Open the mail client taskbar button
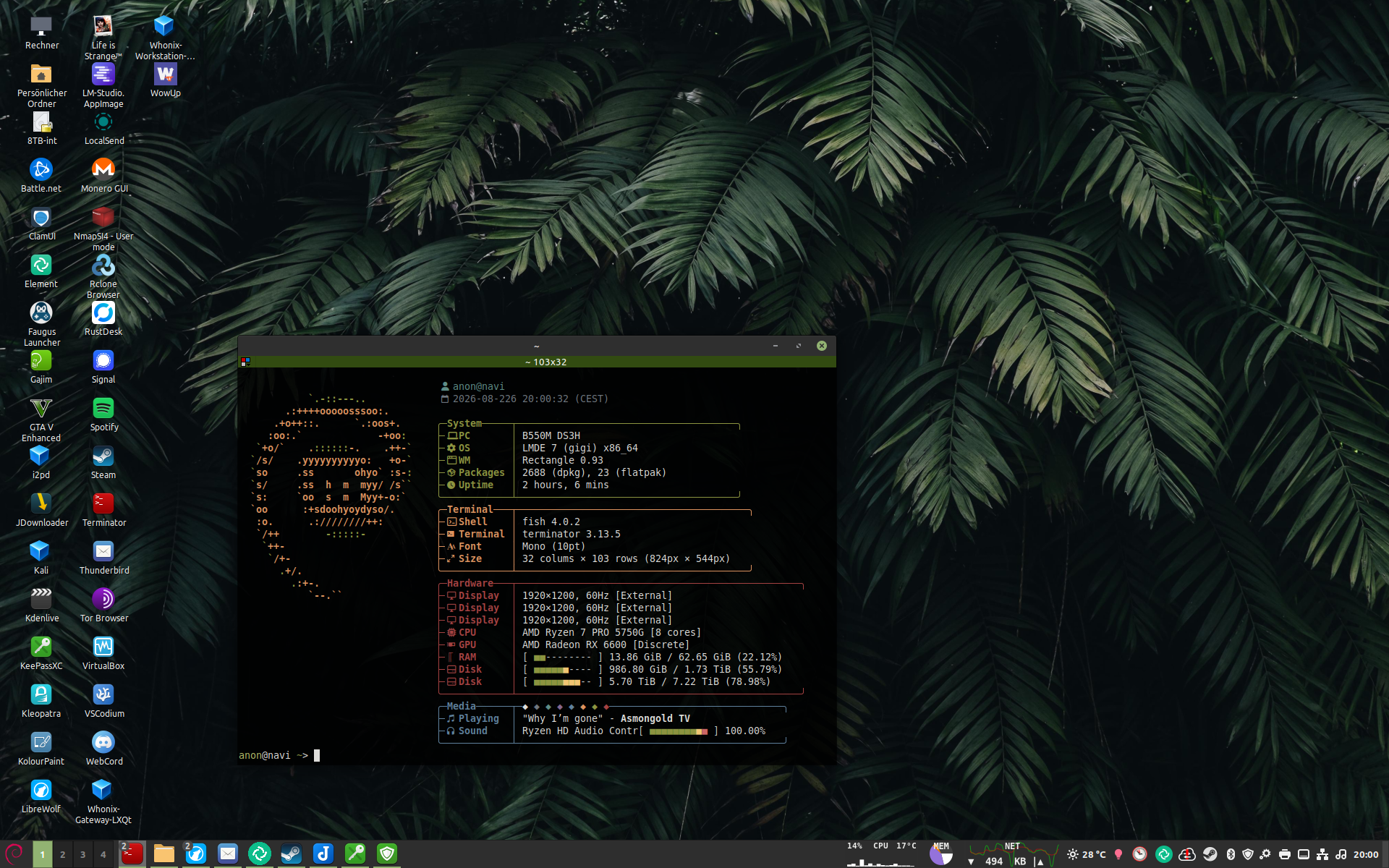The width and height of the screenshot is (1389, 868). (x=228, y=854)
